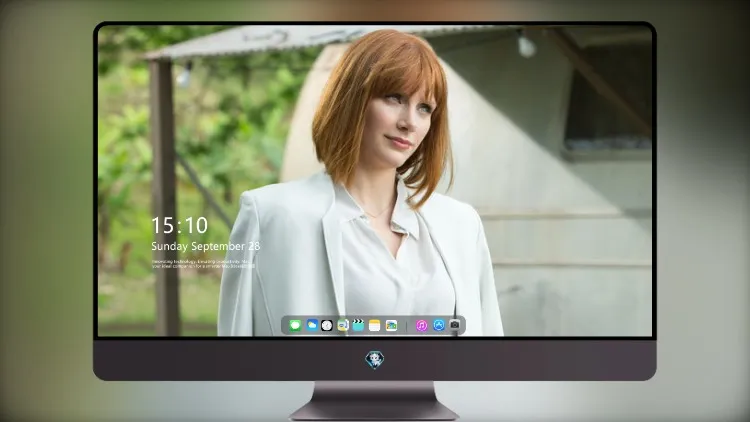Open the Clock app in the dock
This screenshot has height=422, width=750.
pos(327,325)
